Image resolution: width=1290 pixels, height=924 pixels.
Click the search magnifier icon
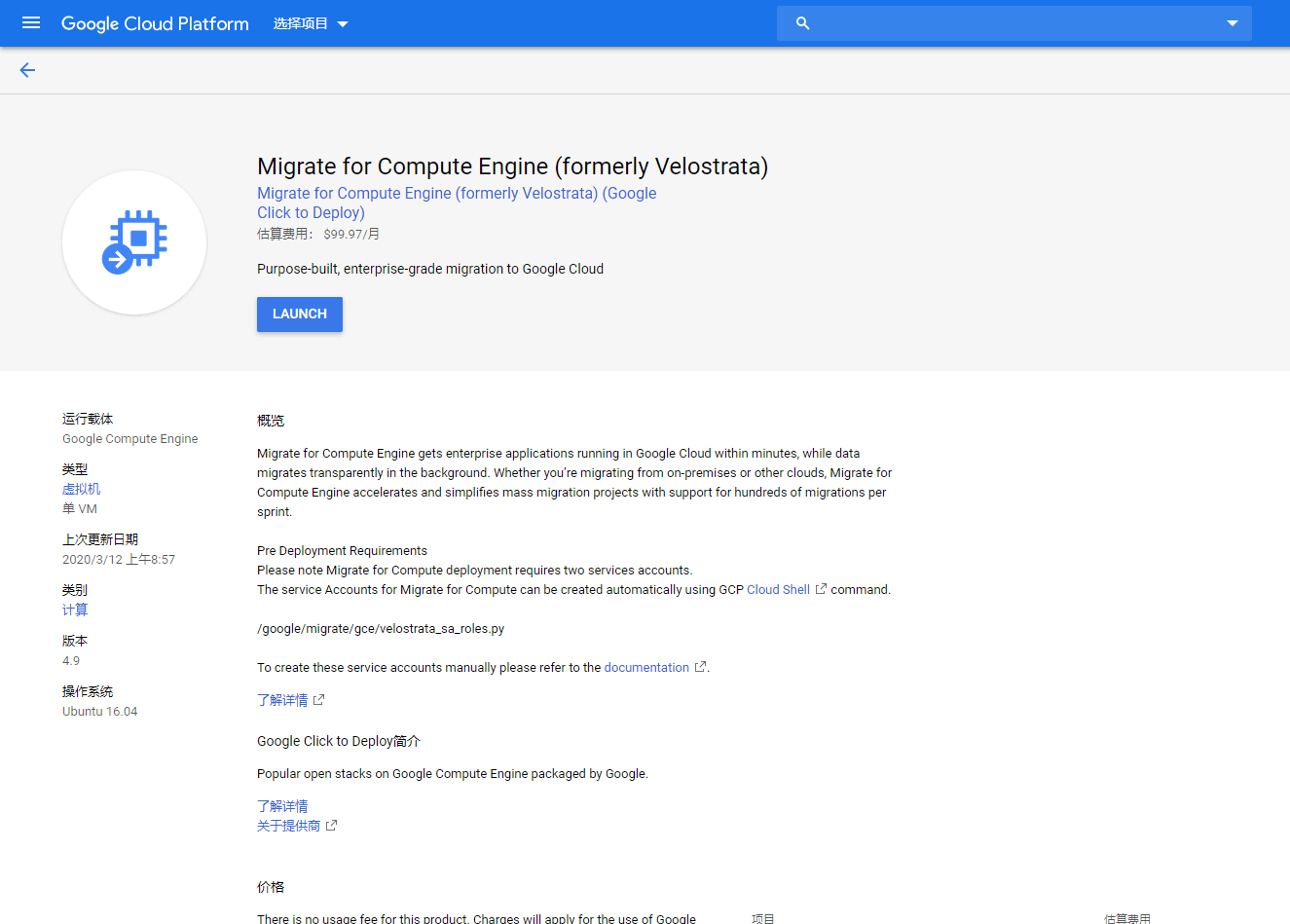click(802, 23)
